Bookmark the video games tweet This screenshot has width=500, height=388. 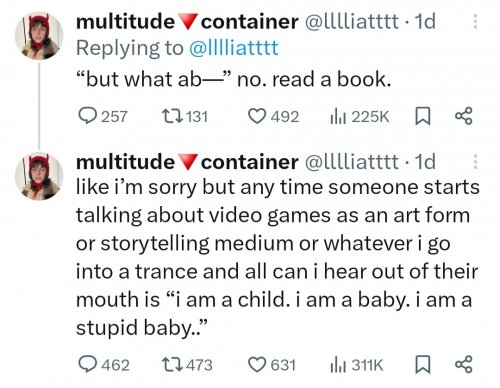(x=422, y=364)
